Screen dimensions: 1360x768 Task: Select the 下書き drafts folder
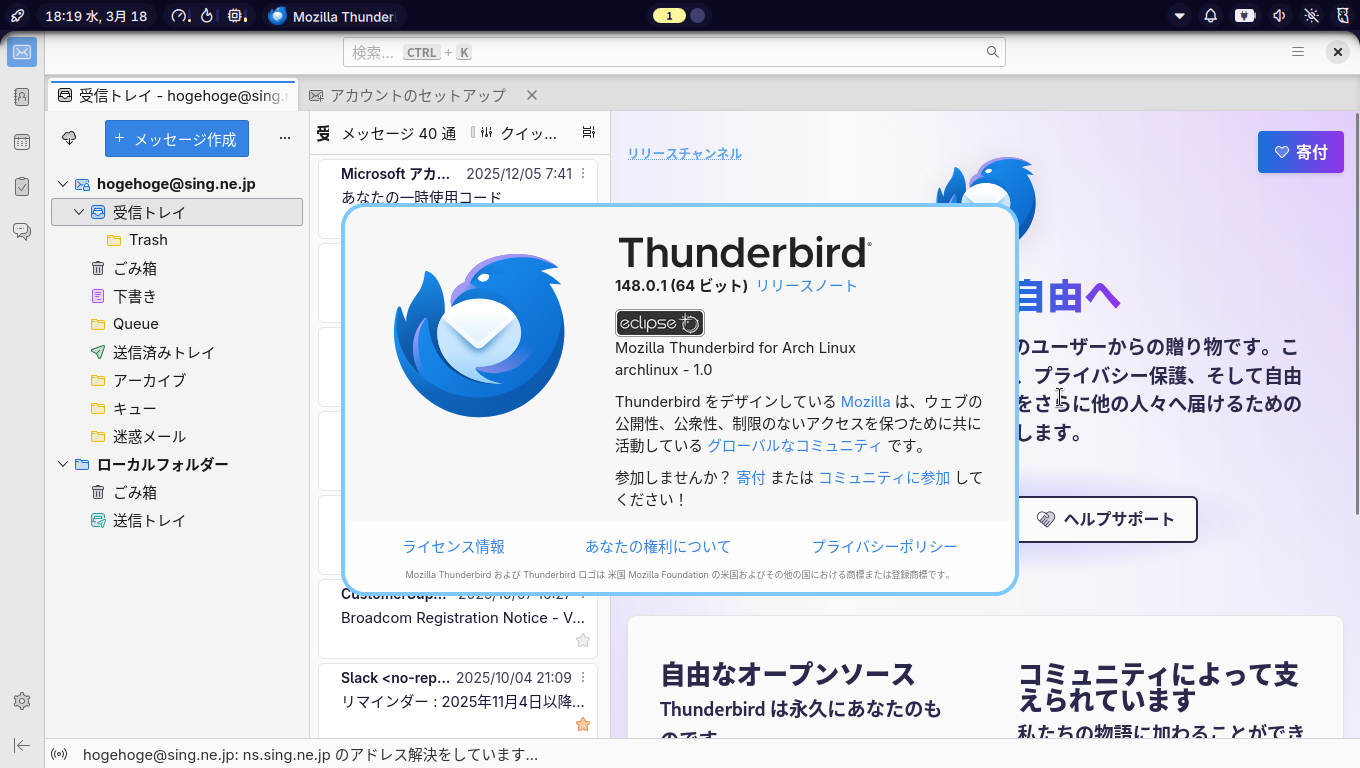coord(177,296)
